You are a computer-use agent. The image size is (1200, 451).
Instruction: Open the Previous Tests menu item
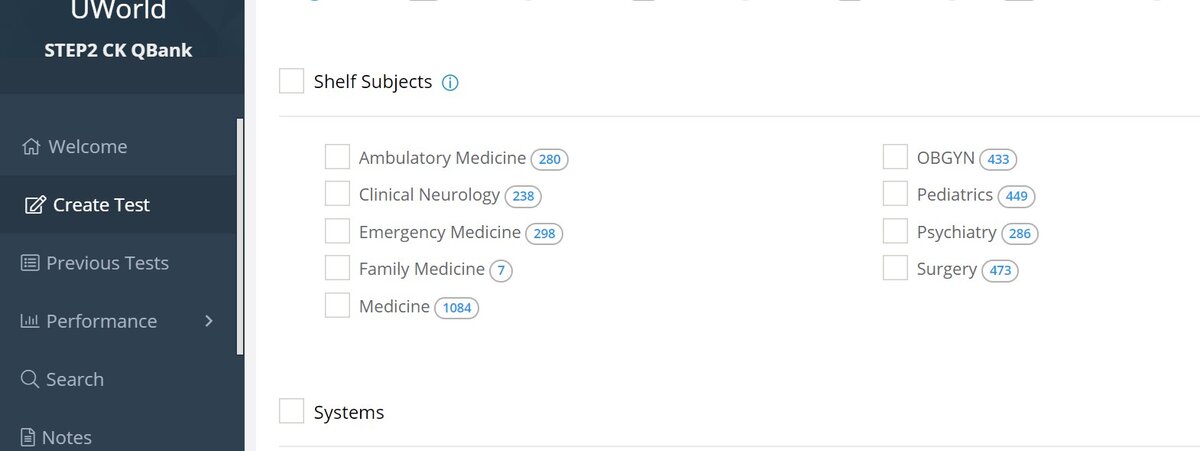click(107, 263)
